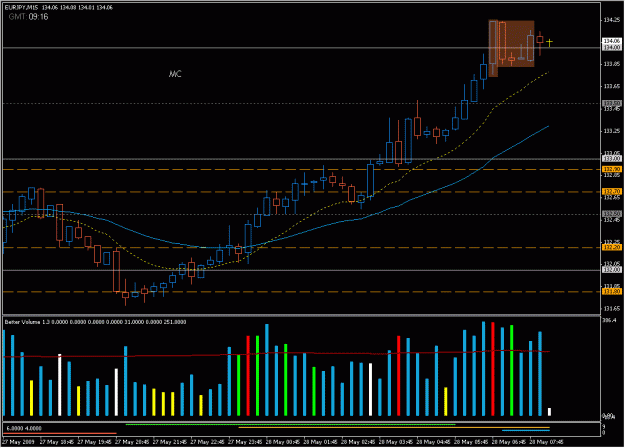Click the 28 May 03:45 time label
The height and width of the screenshot is (448, 625).
[395, 442]
